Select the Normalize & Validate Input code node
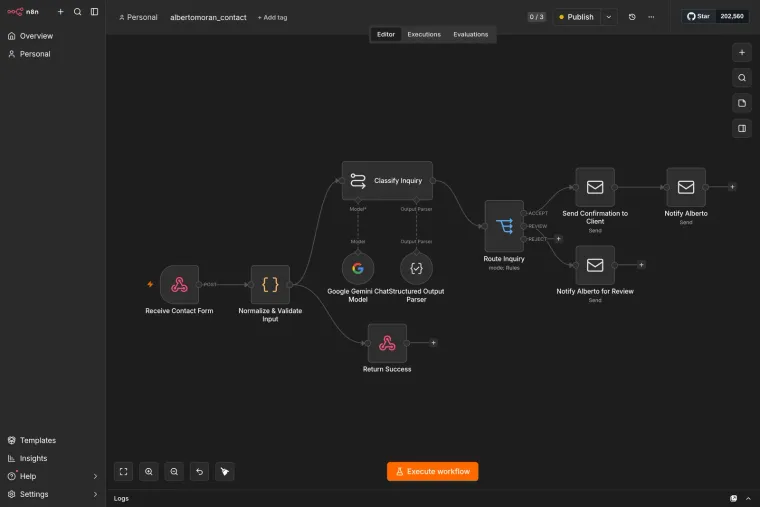Image resolution: width=760 pixels, height=507 pixels. (270, 285)
